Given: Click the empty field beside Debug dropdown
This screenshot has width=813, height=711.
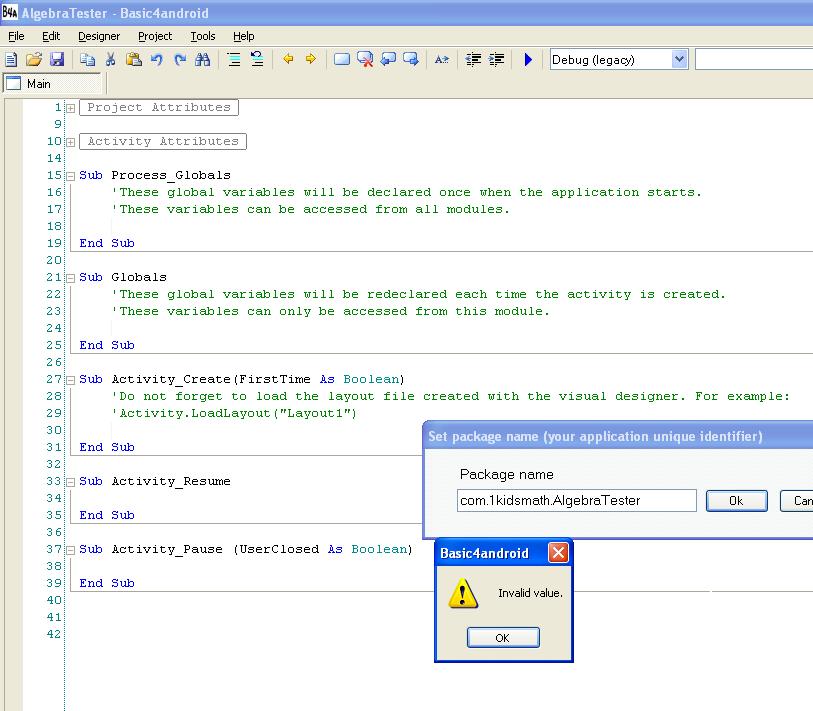Looking at the screenshot, I should click(x=754, y=60).
